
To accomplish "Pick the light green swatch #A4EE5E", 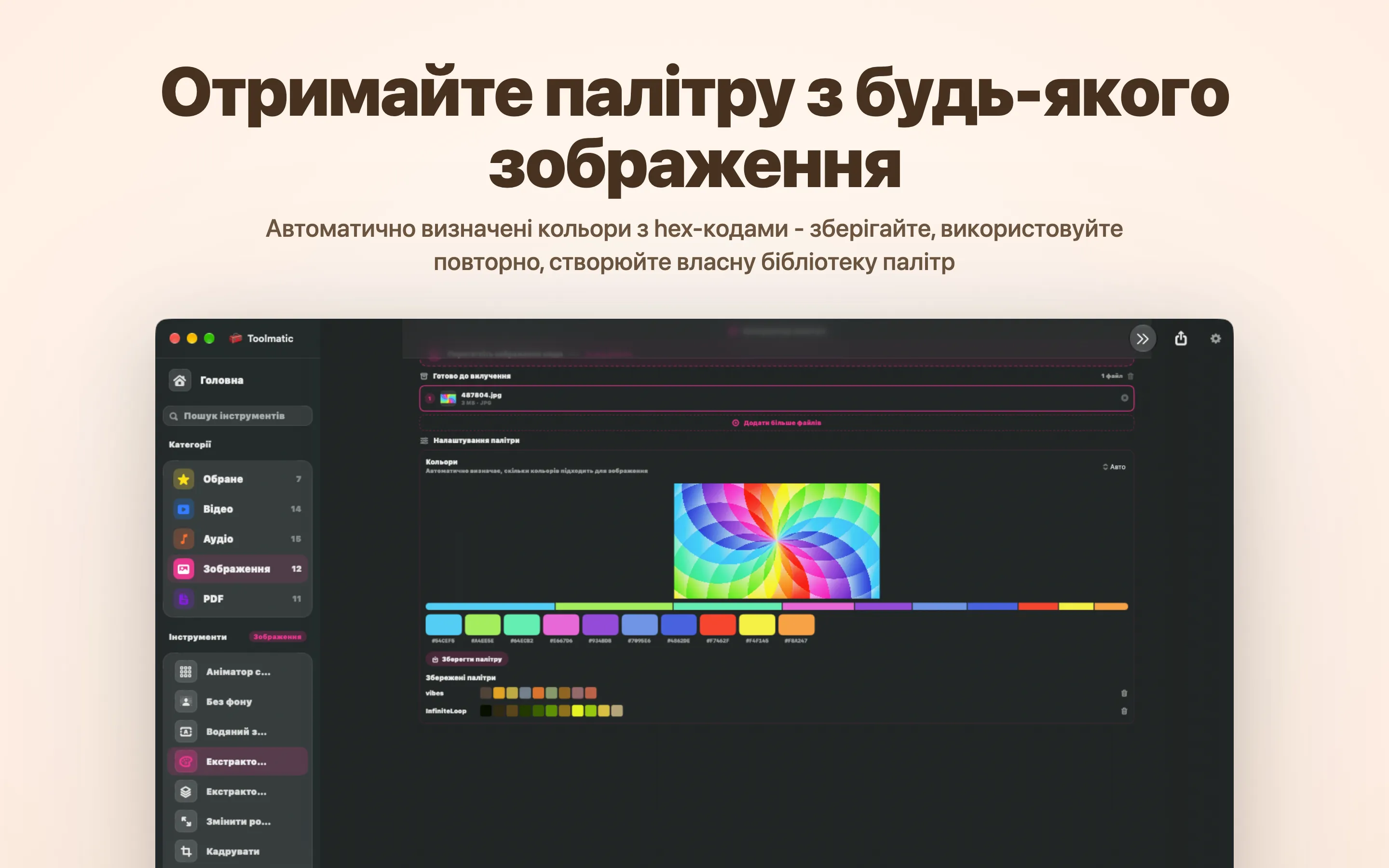I will tap(483, 624).
